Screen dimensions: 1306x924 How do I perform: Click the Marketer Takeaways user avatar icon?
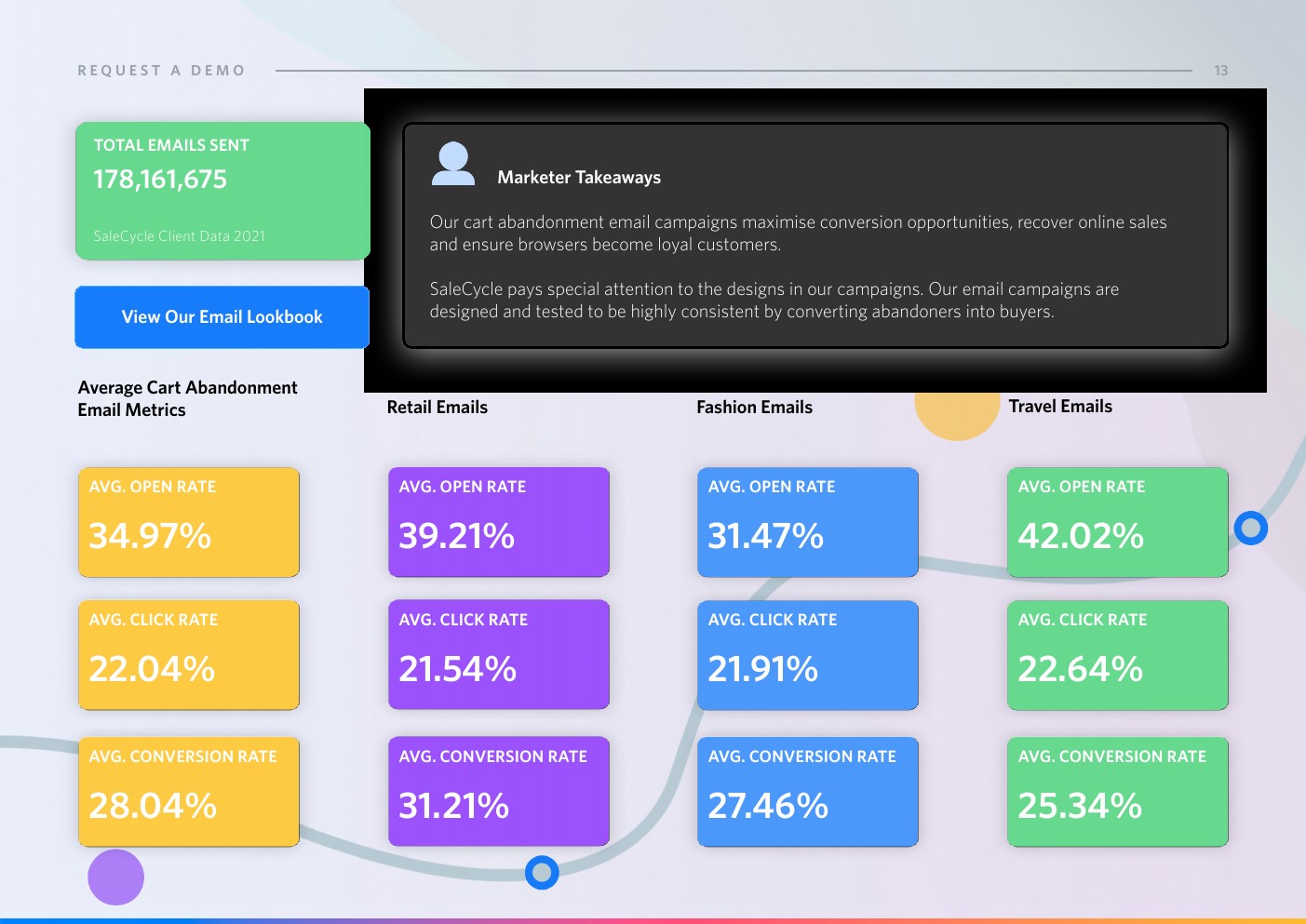[x=453, y=164]
